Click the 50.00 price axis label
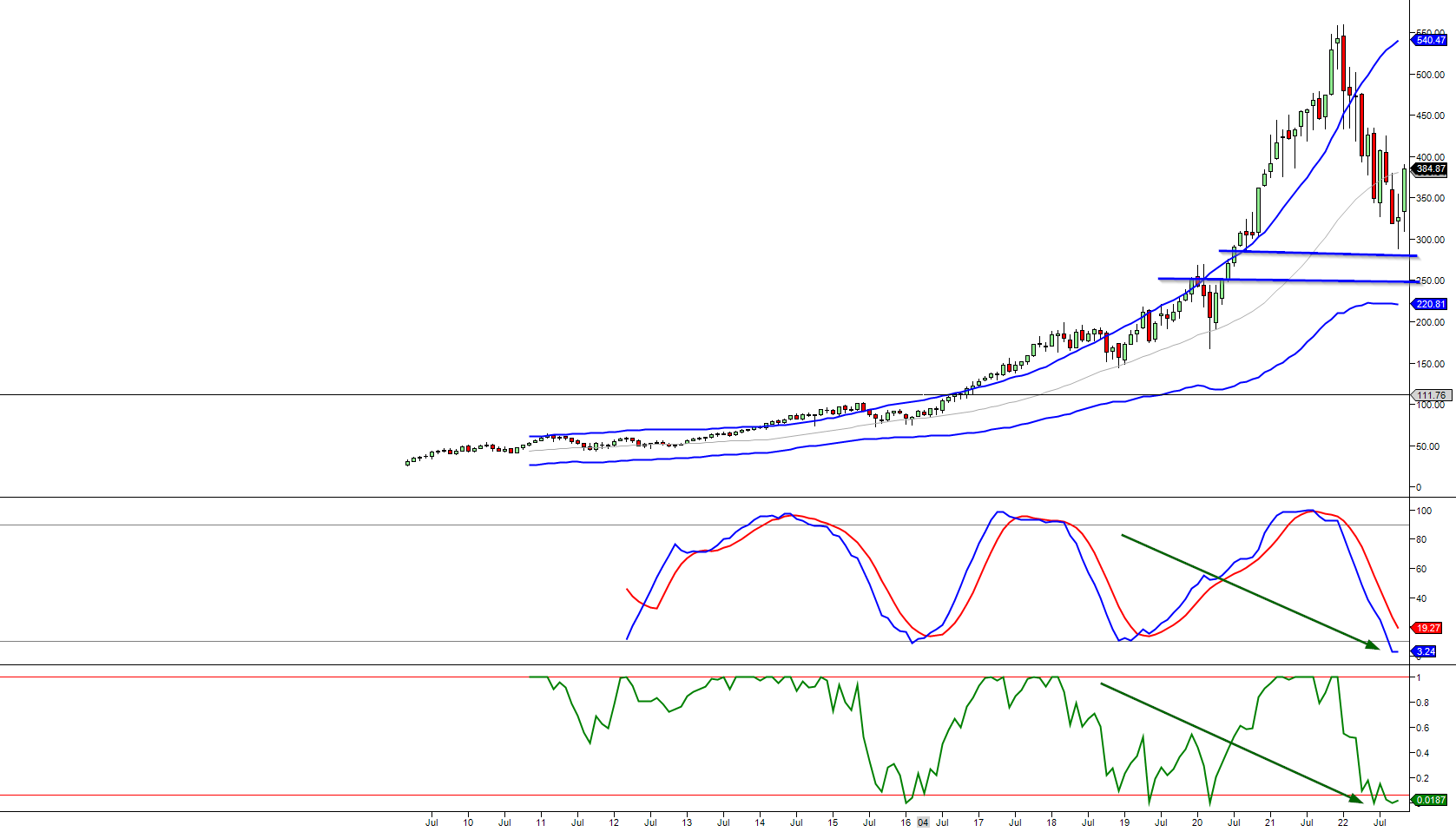1456x832 pixels. point(1428,446)
